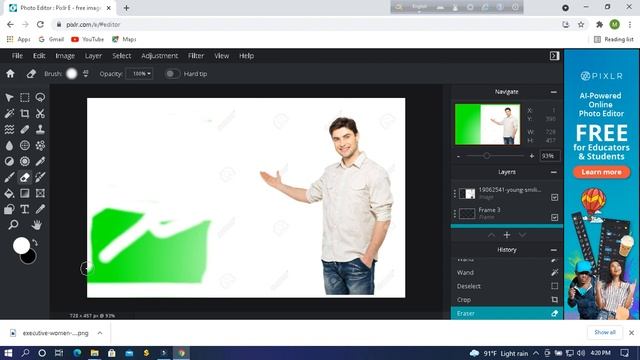
Task: Select the dotted cluster tool icon
Action: click(40, 145)
